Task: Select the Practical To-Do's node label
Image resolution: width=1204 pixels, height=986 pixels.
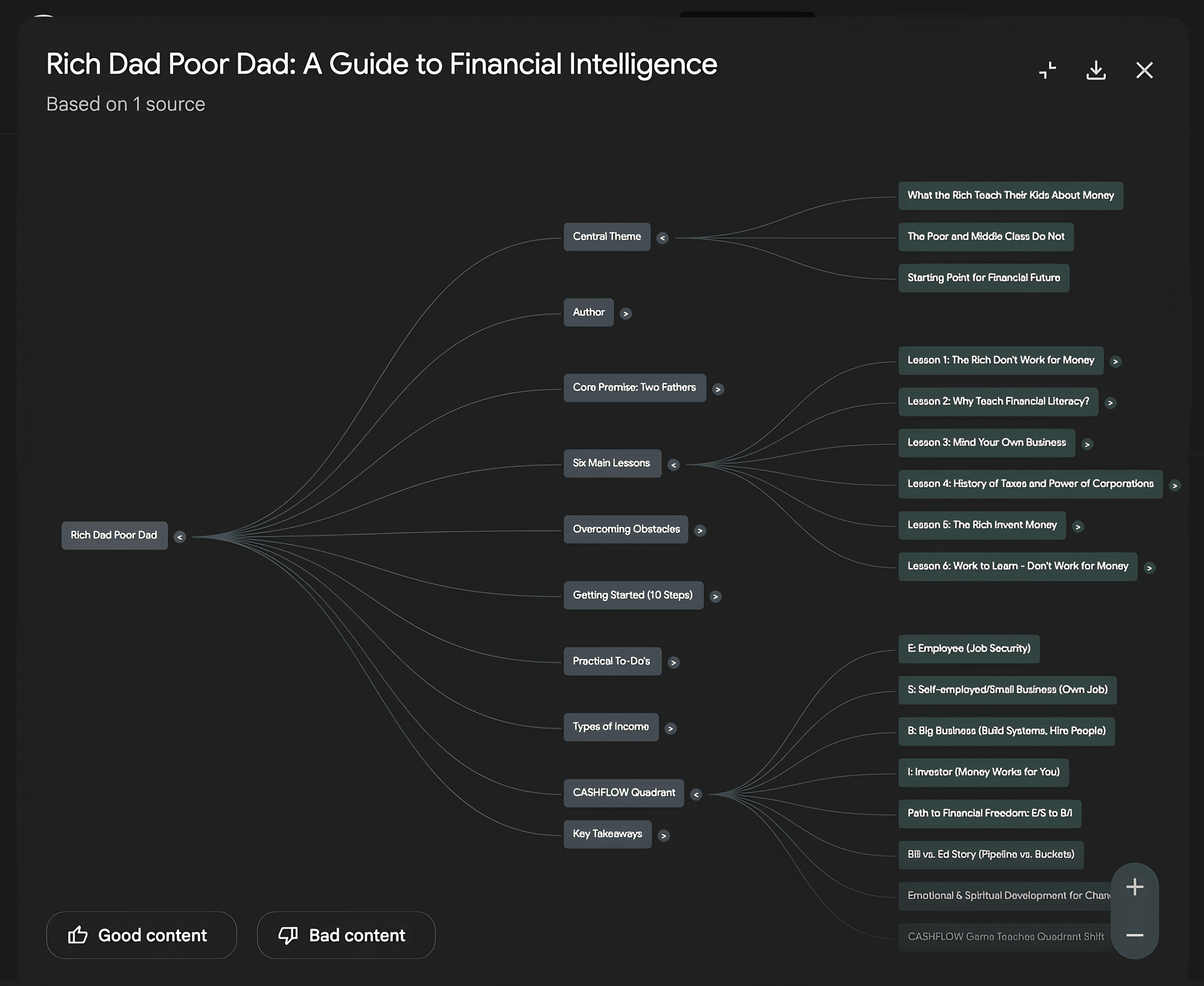Action: (612, 660)
